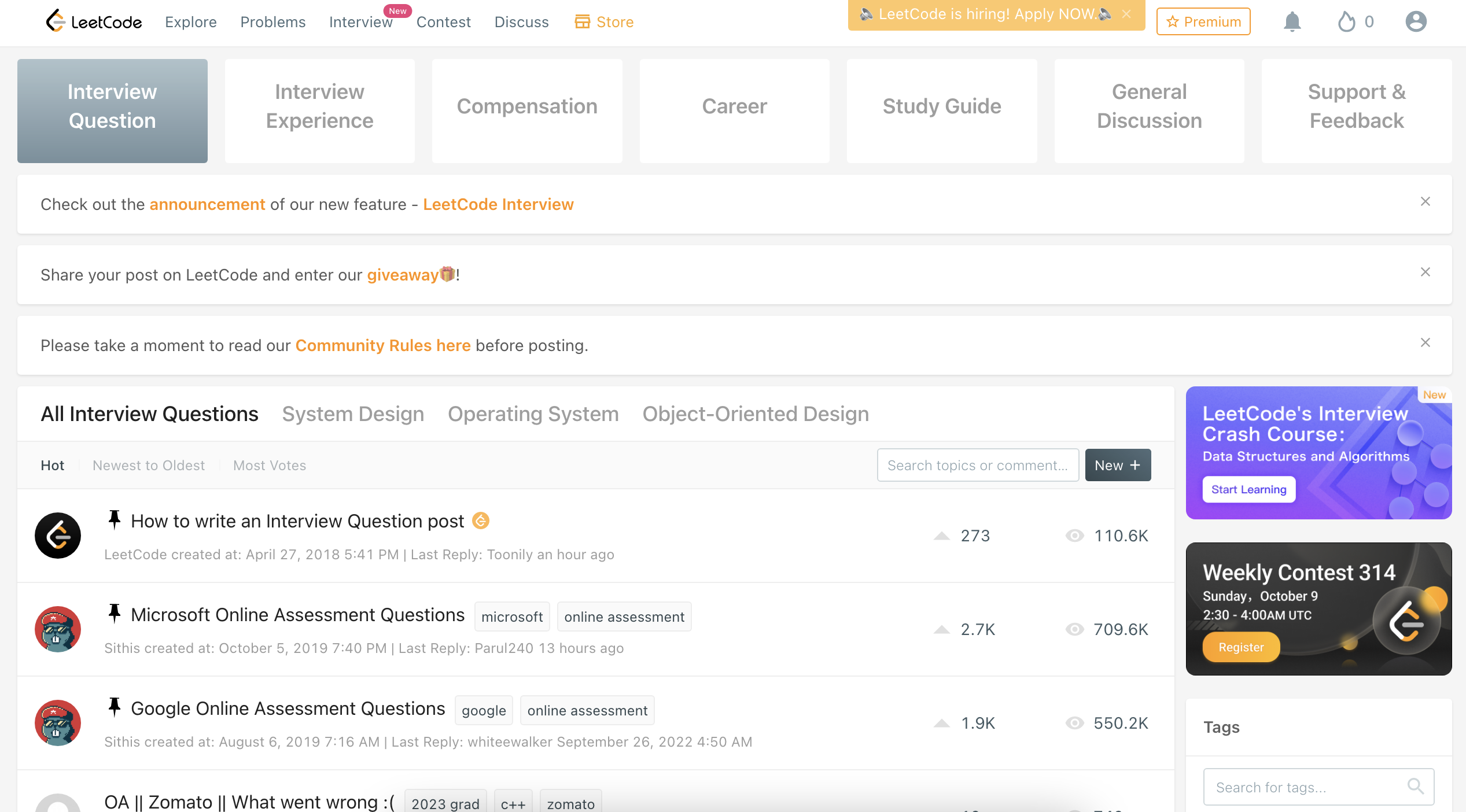Image resolution: width=1466 pixels, height=812 pixels.
Task: Dismiss the hiring banner
Action: [1126, 14]
